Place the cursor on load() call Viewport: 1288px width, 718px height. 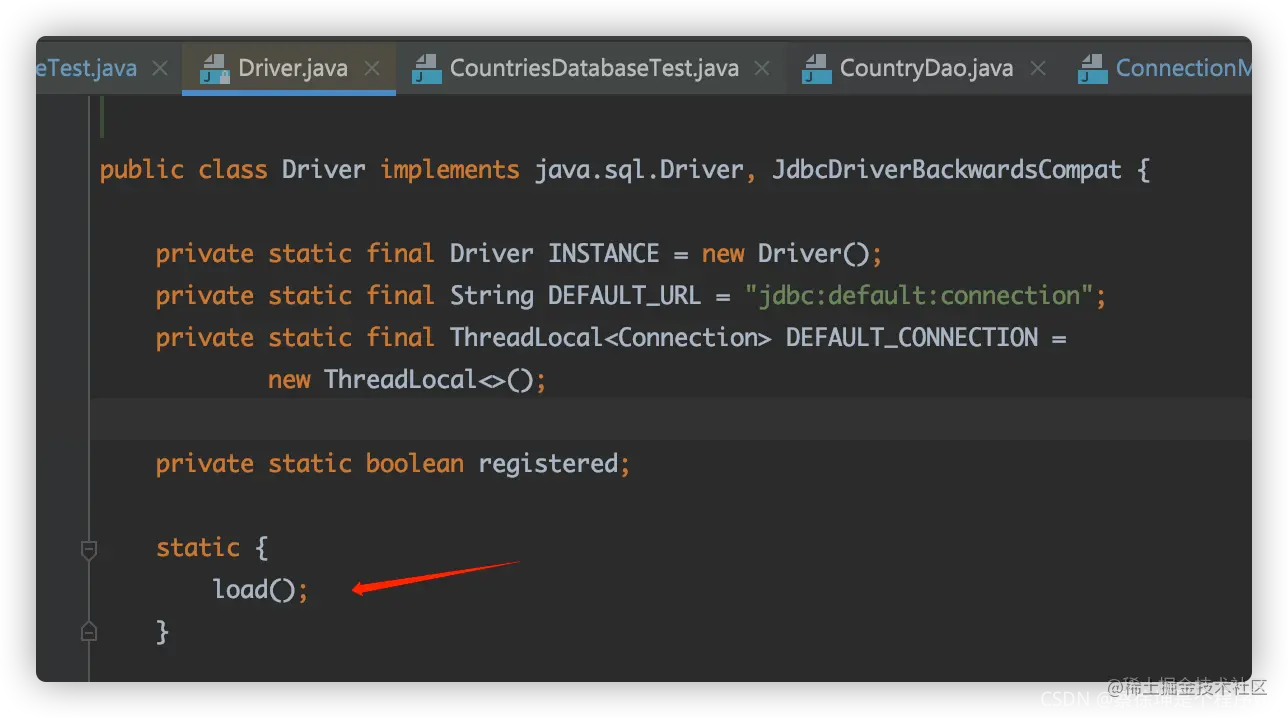261,590
